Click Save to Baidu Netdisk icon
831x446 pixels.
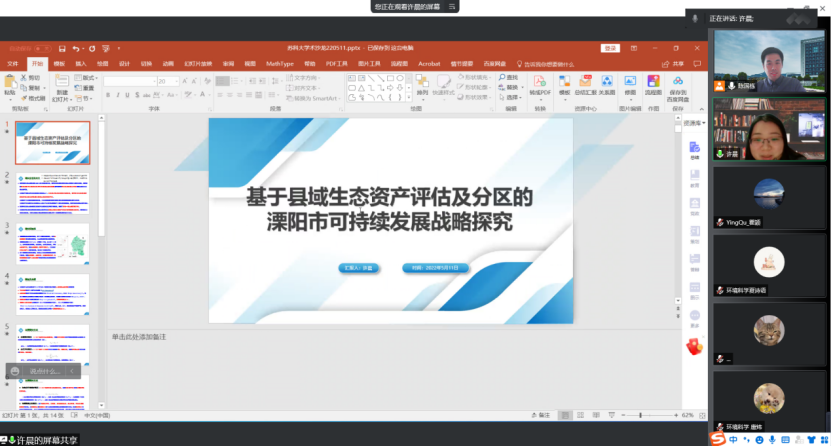tap(677, 84)
